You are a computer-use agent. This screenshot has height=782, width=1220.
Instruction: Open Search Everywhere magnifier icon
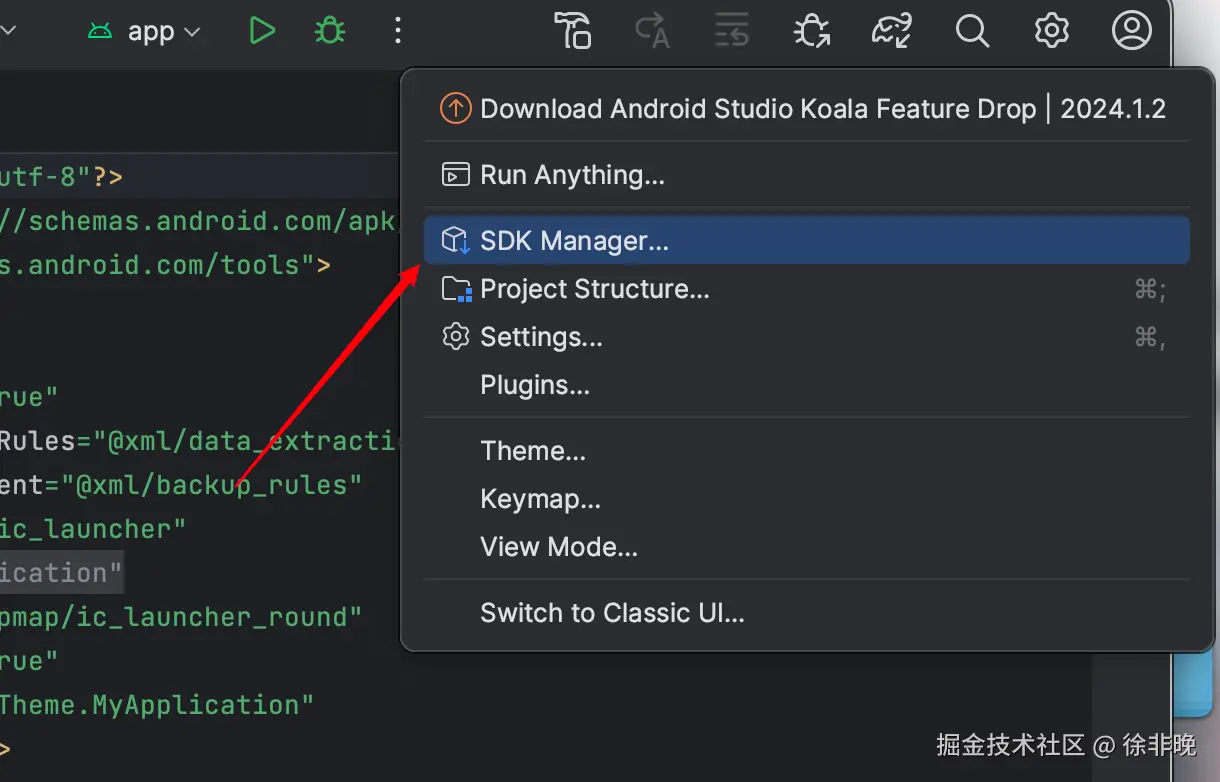(x=971, y=31)
